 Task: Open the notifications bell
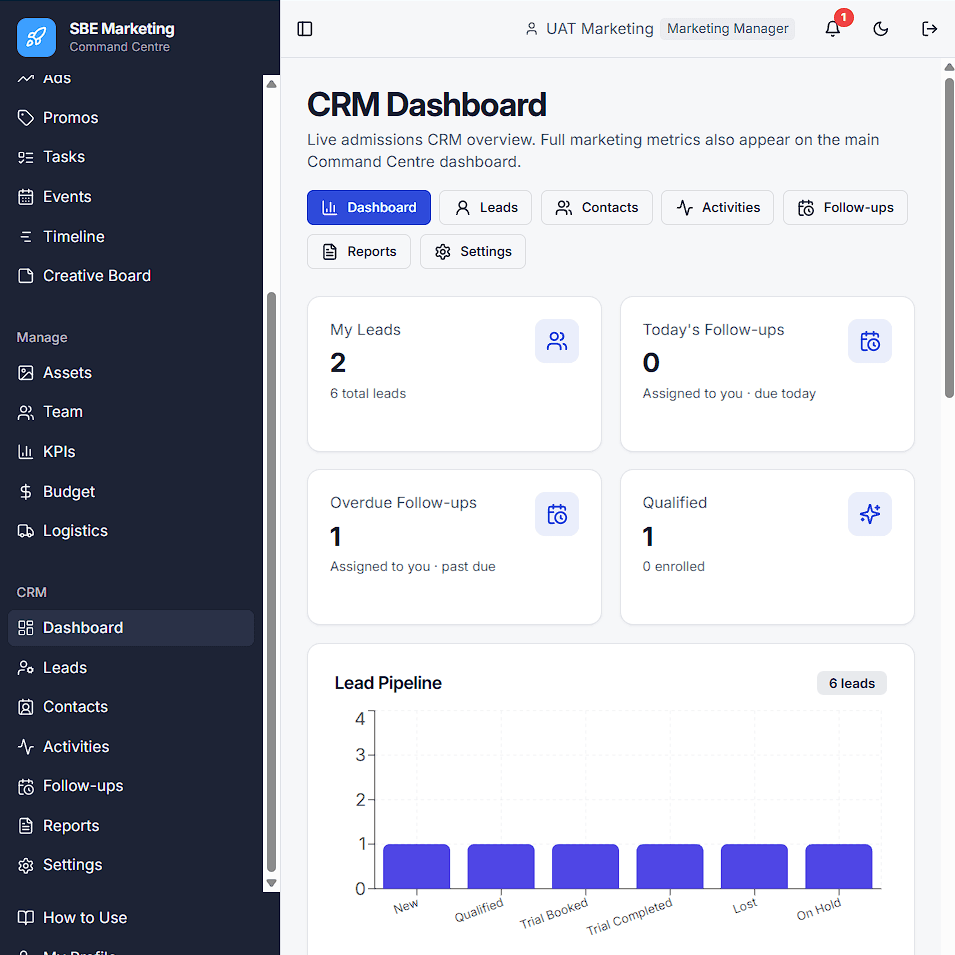[833, 29]
